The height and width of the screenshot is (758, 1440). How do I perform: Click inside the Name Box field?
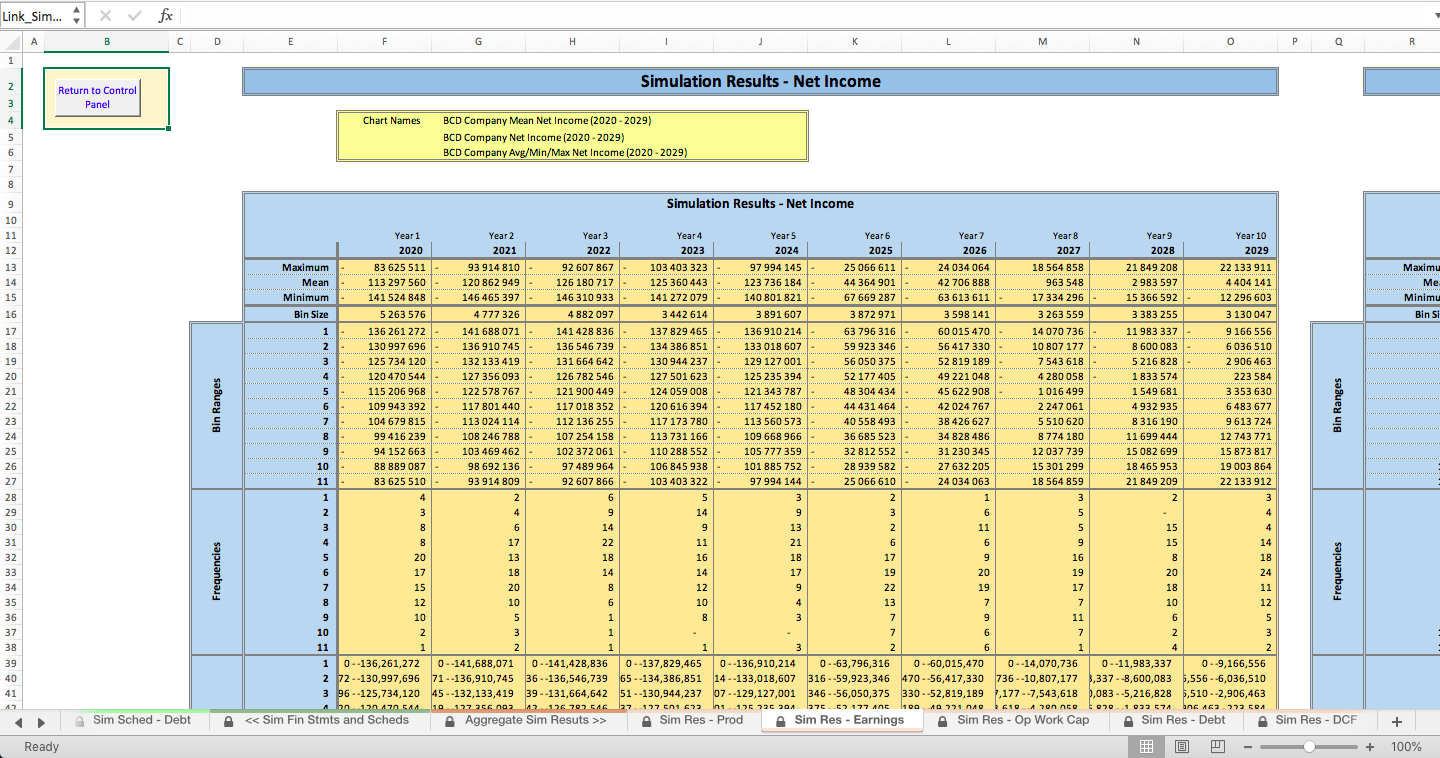[x=34, y=16]
